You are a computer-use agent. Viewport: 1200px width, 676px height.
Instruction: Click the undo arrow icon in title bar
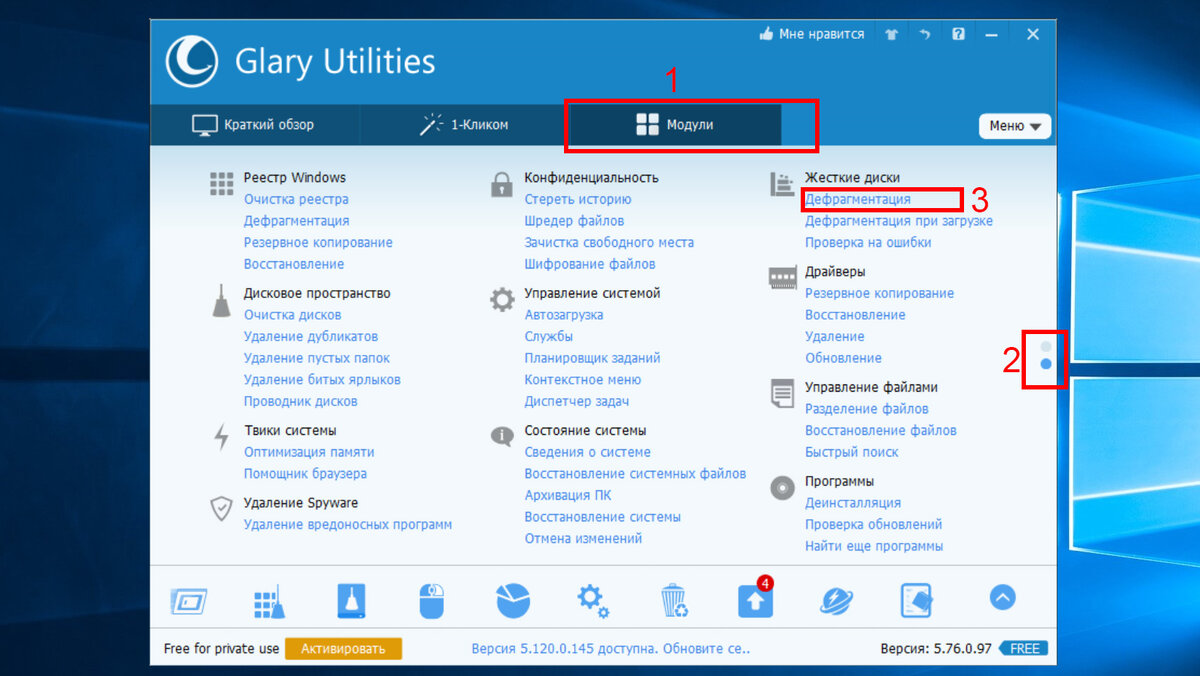925,34
